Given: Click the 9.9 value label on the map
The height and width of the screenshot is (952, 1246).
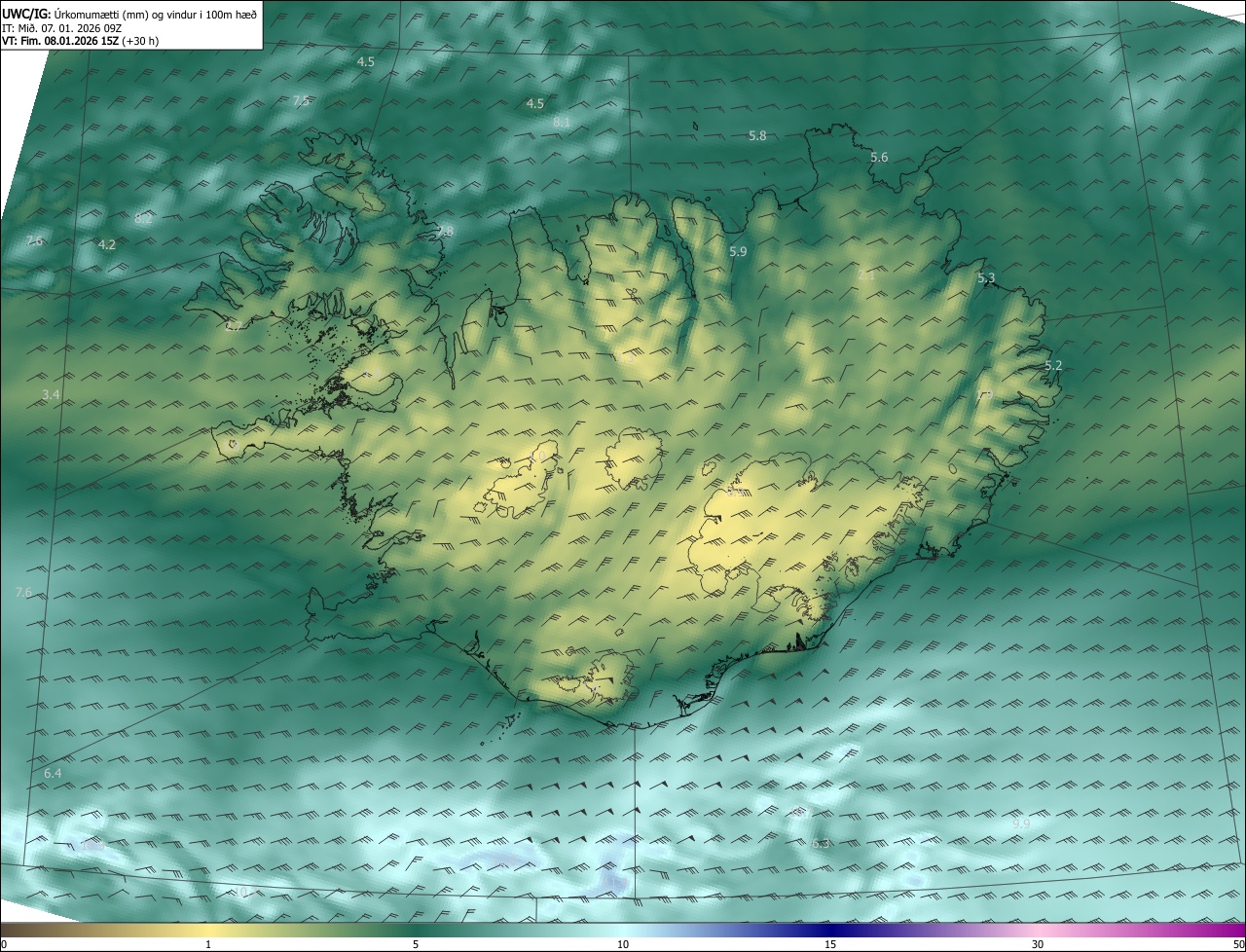Looking at the screenshot, I should click(x=1021, y=824).
